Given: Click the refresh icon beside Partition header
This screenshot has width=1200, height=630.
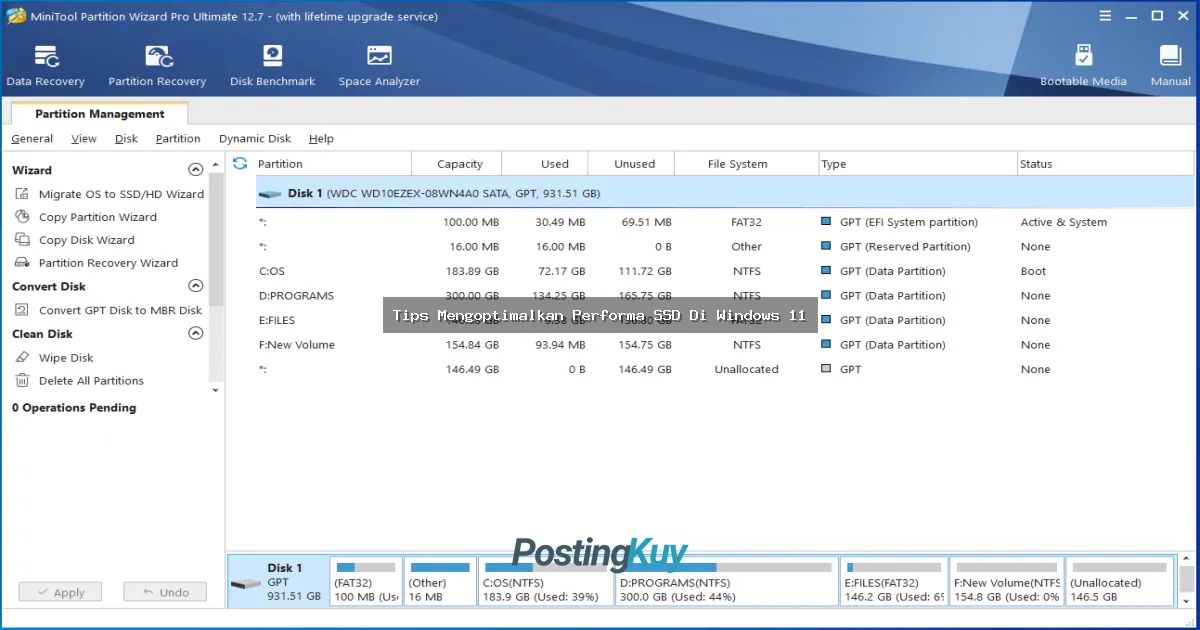Looking at the screenshot, I should pos(240,163).
